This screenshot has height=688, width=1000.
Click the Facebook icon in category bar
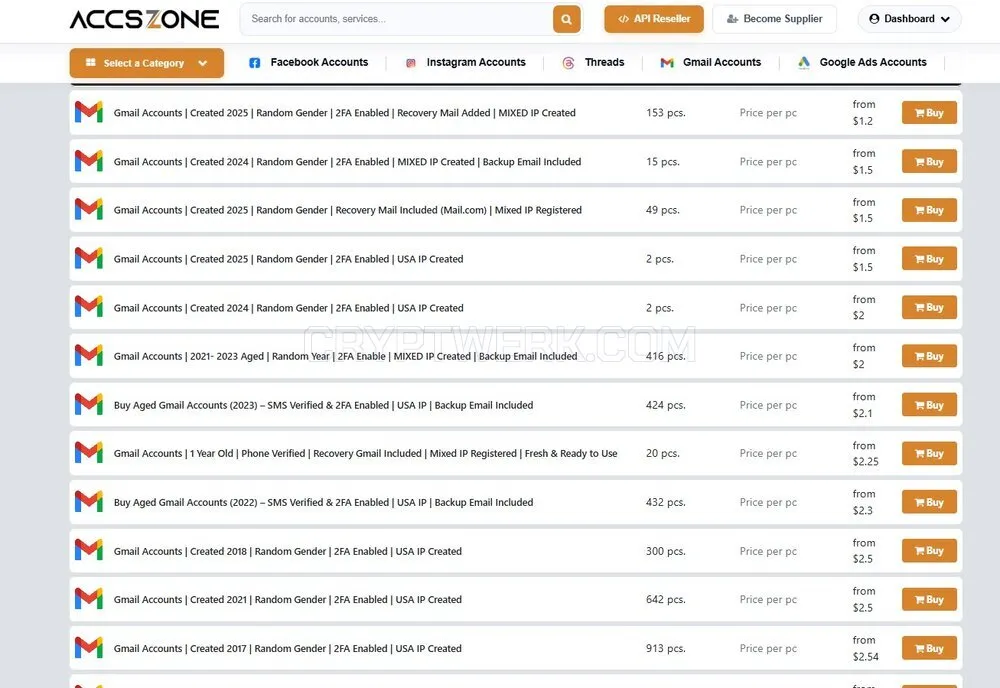(254, 62)
